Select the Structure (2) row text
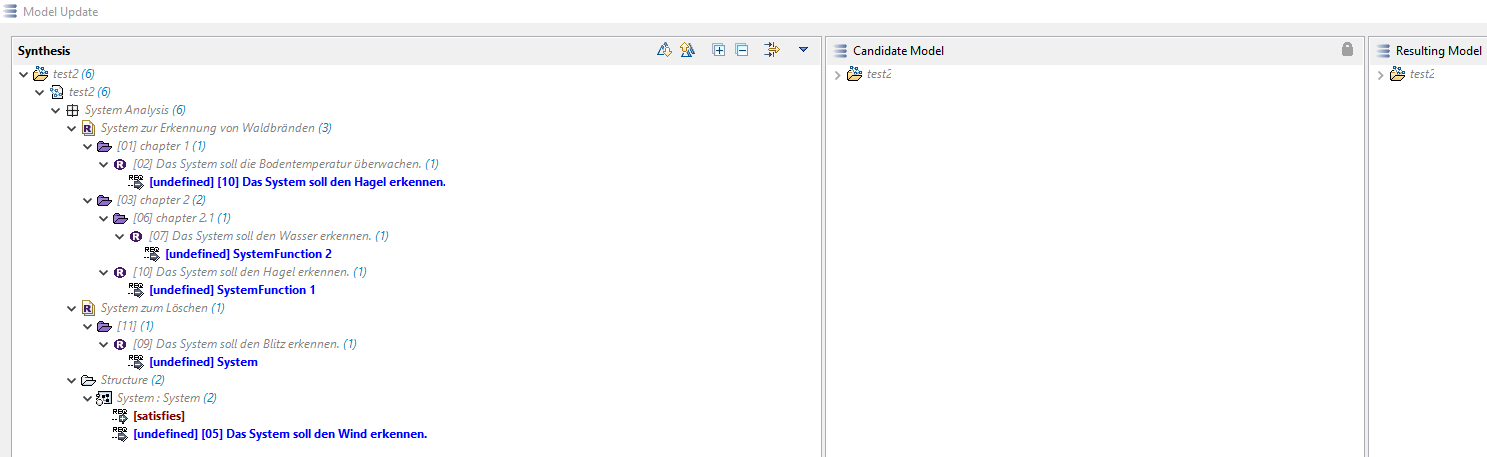This screenshot has width=1487, height=457. click(133, 380)
